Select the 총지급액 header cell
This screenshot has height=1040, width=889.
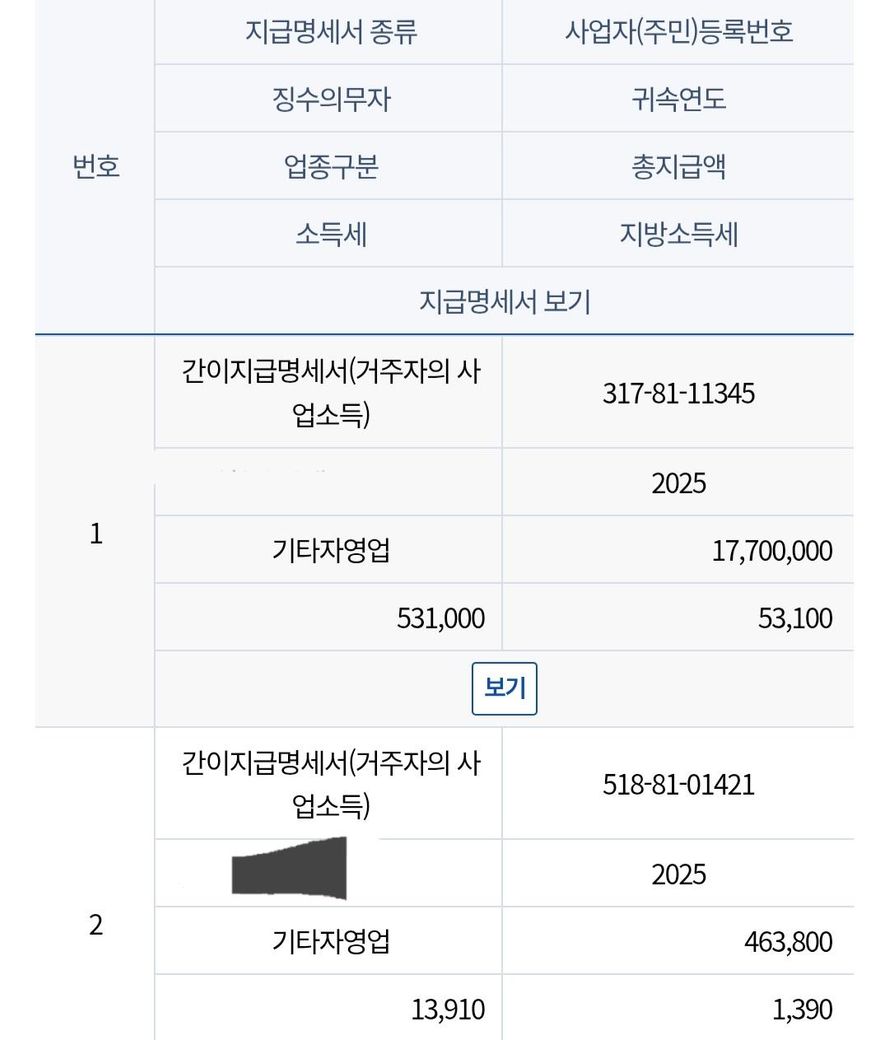678,166
